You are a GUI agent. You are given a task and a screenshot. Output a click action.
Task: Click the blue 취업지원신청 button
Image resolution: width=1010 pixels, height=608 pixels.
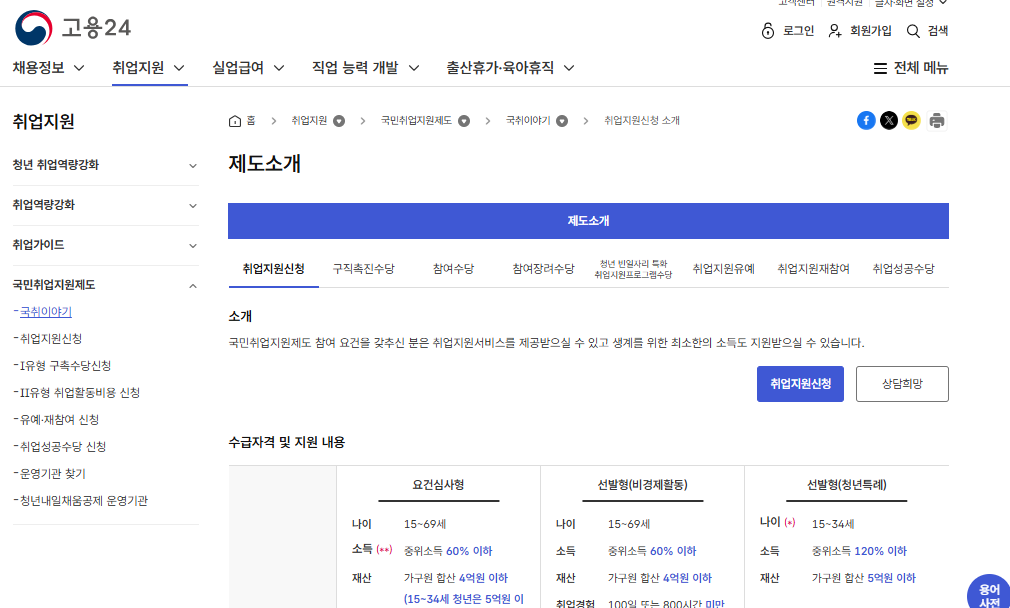(800, 383)
